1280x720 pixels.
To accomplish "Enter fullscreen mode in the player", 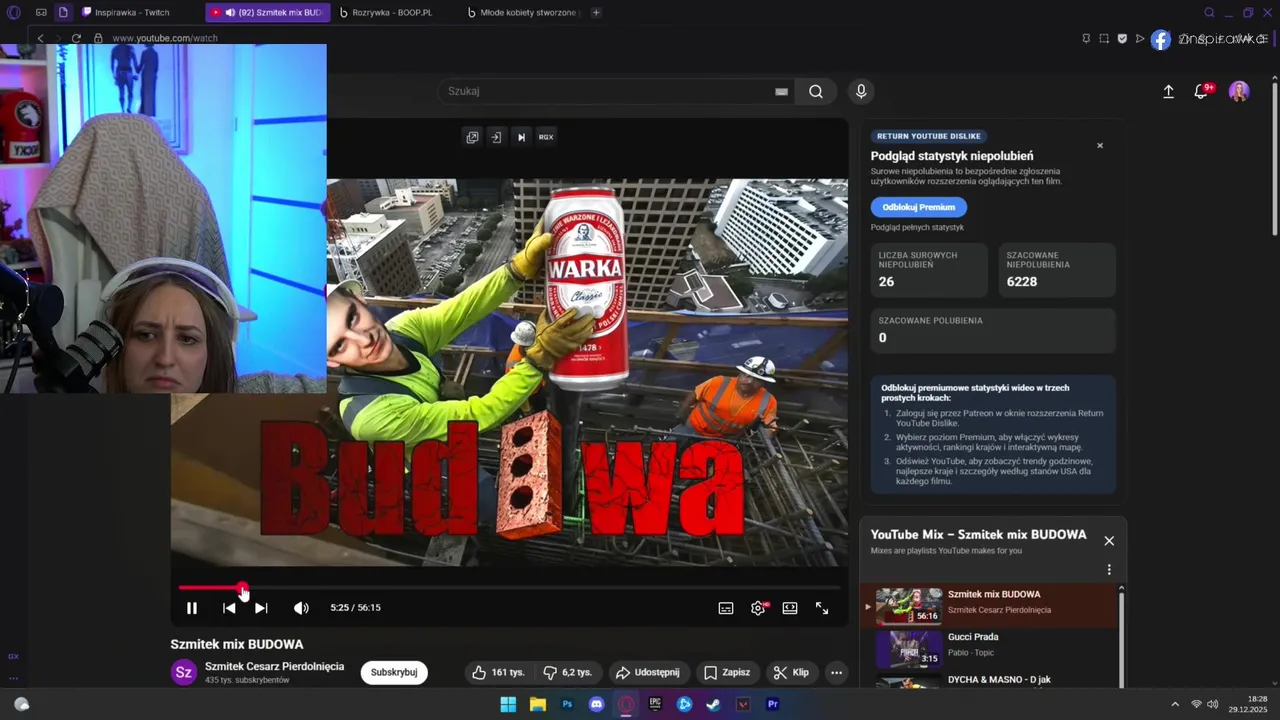I will pyautogui.click(x=822, y=608).
